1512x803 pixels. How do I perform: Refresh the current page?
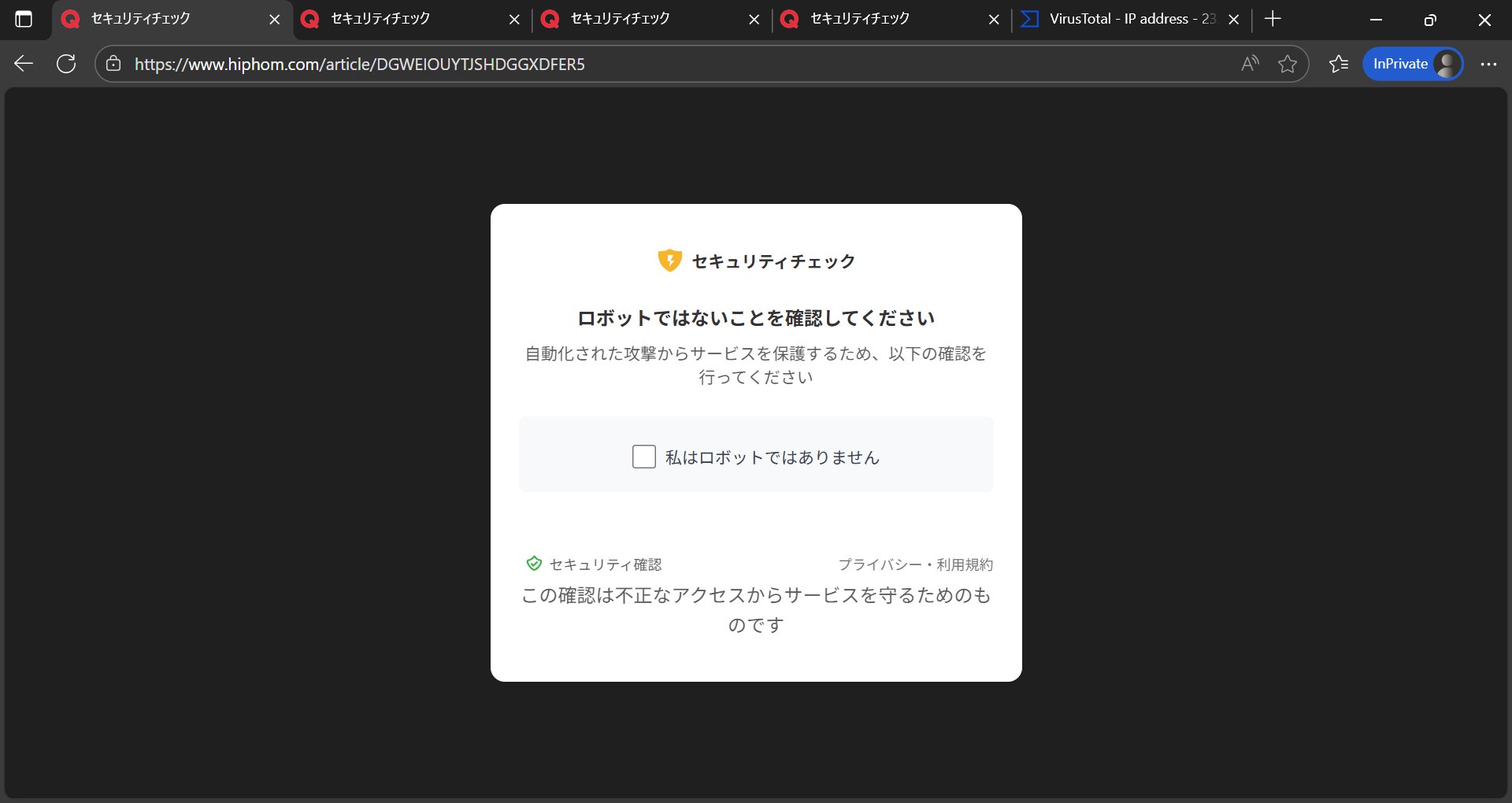point(66,64)
